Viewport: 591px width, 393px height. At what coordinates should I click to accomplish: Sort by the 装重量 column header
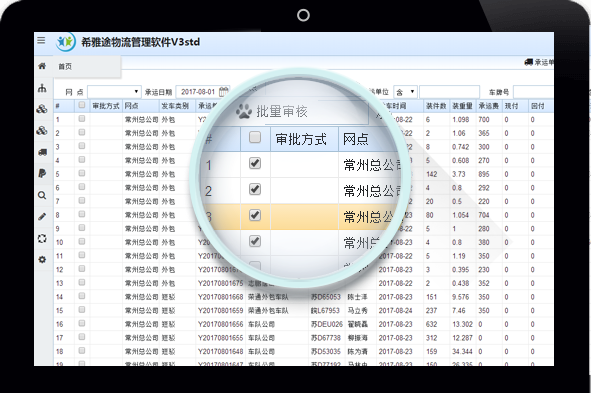tap(462, 106)
